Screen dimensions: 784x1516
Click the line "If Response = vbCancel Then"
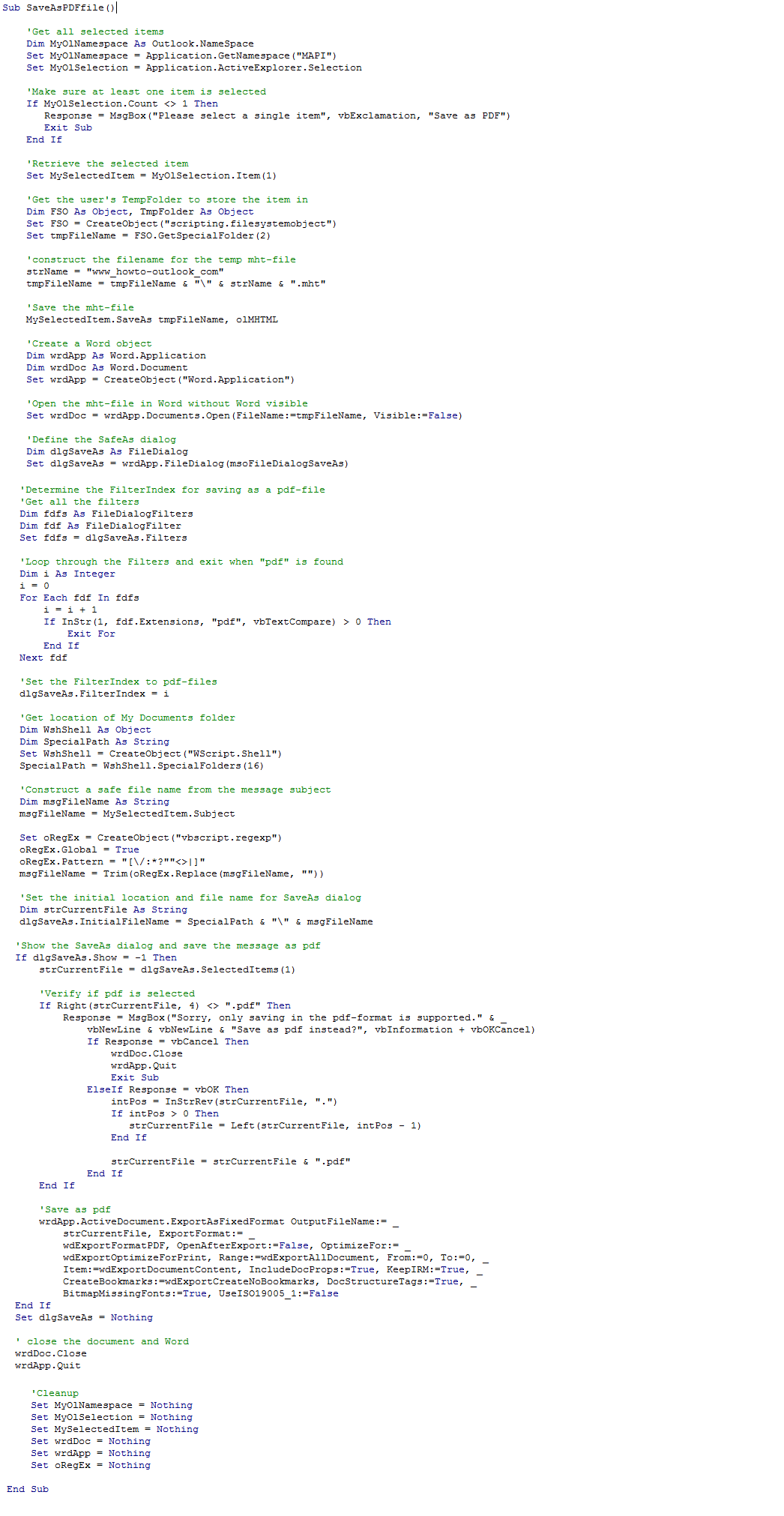pyautogui.click(x=168, y=1041)
